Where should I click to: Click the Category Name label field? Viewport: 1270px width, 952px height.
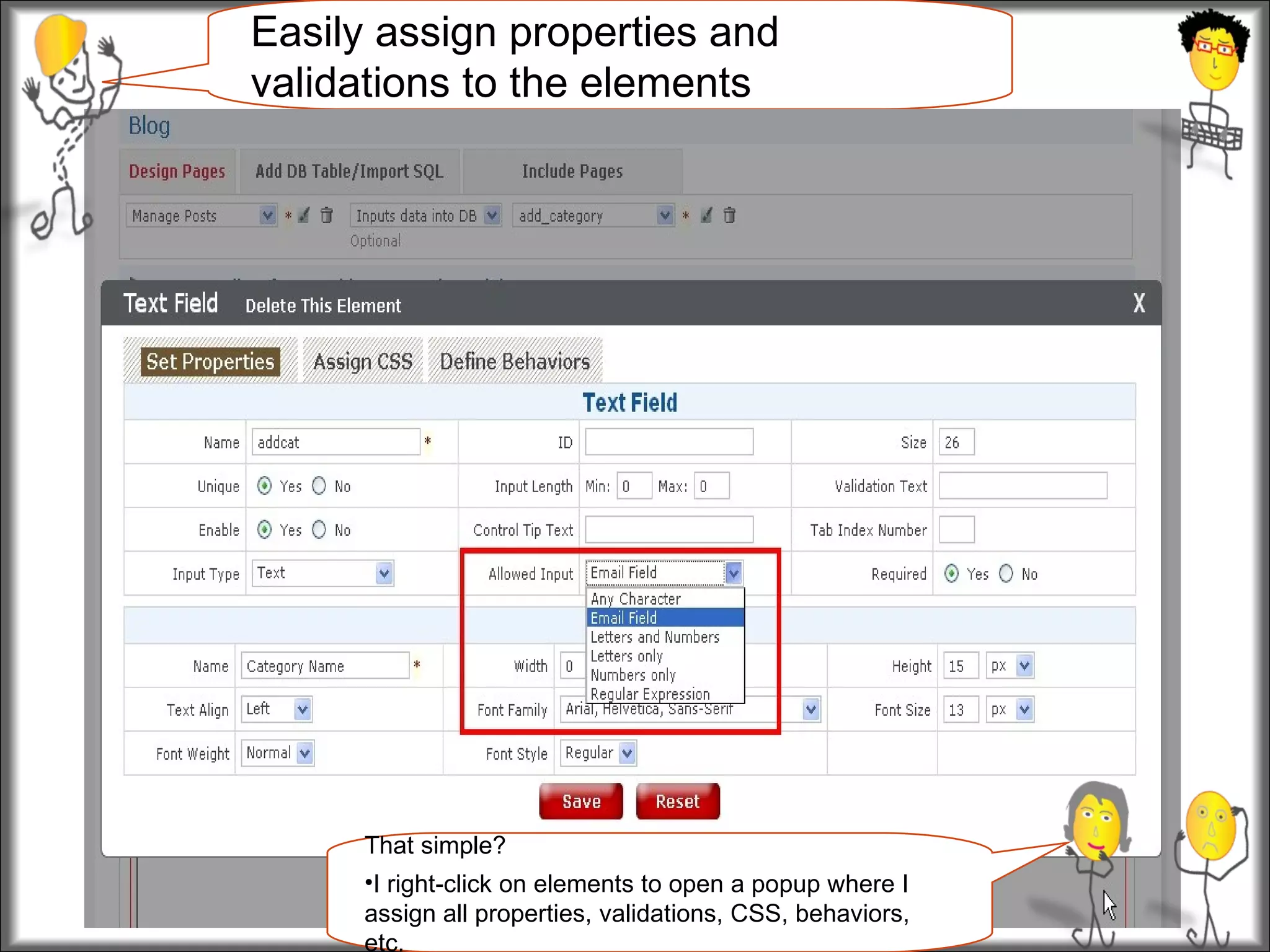pyautogui.click(x=325, y=666)
